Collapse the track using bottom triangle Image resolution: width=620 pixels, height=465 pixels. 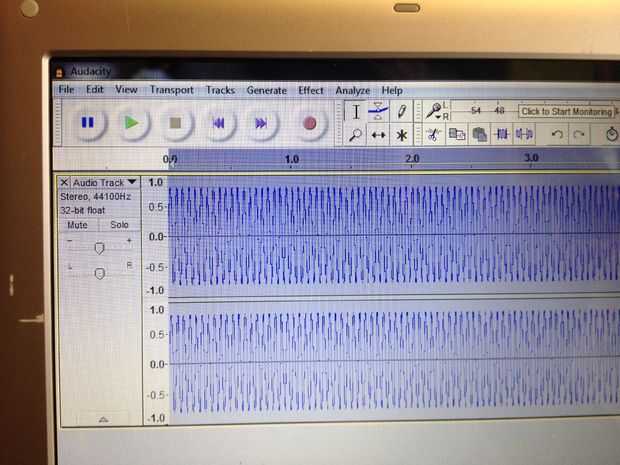tap(103, 419)
